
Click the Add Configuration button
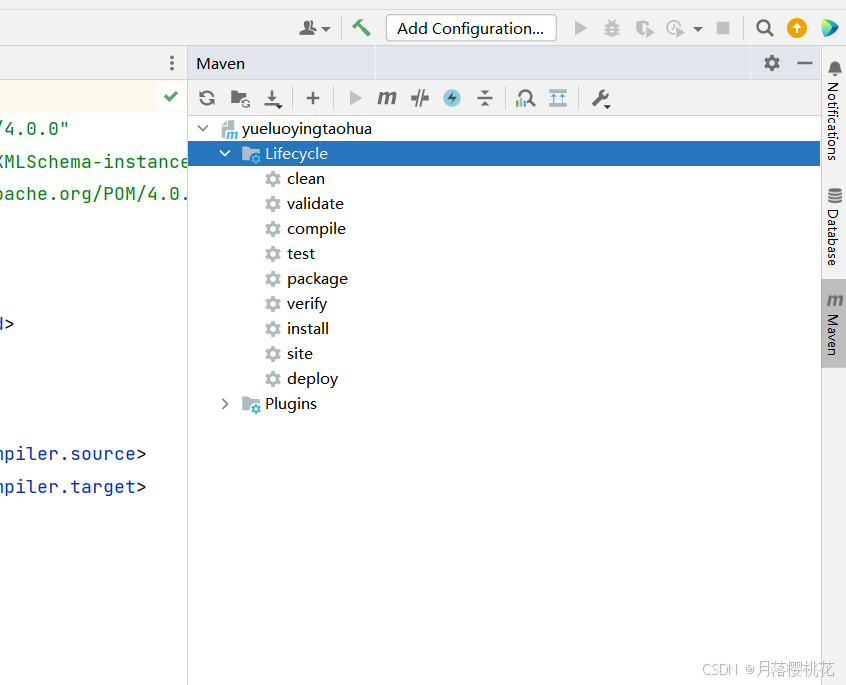click(471, 28)
